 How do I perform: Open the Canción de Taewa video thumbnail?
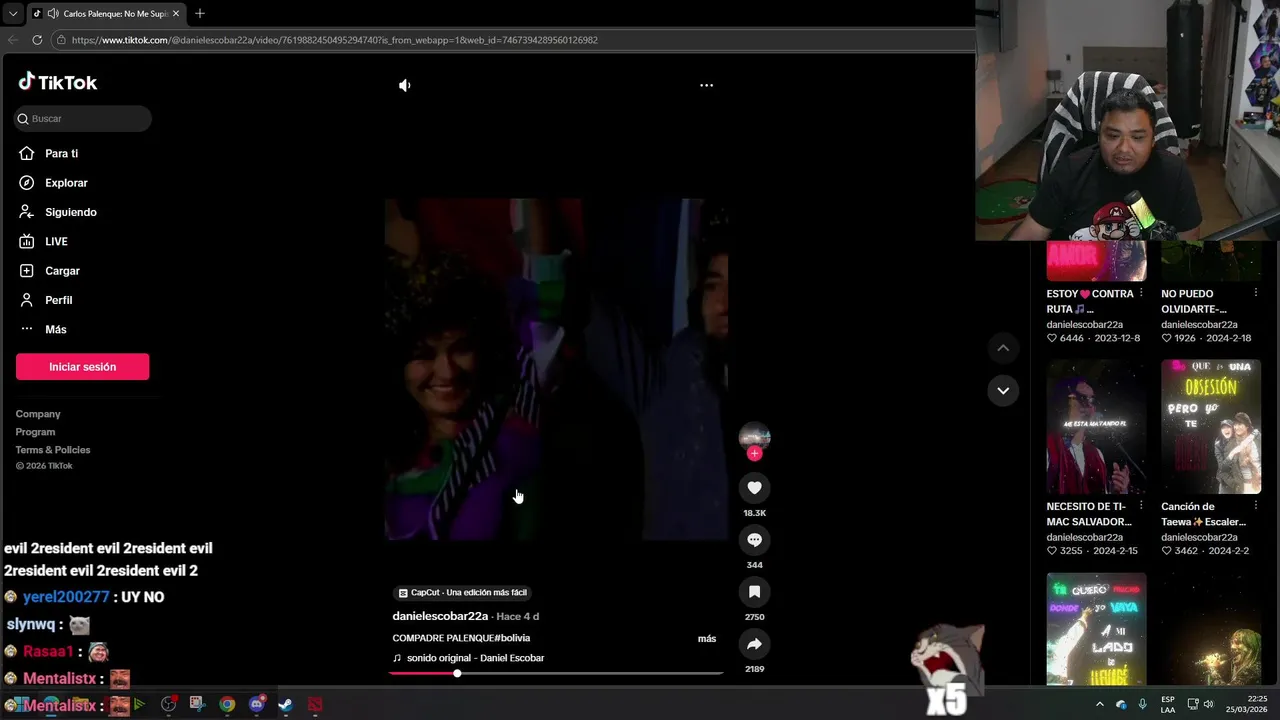pyautogui.click(x=1211, y=427)
